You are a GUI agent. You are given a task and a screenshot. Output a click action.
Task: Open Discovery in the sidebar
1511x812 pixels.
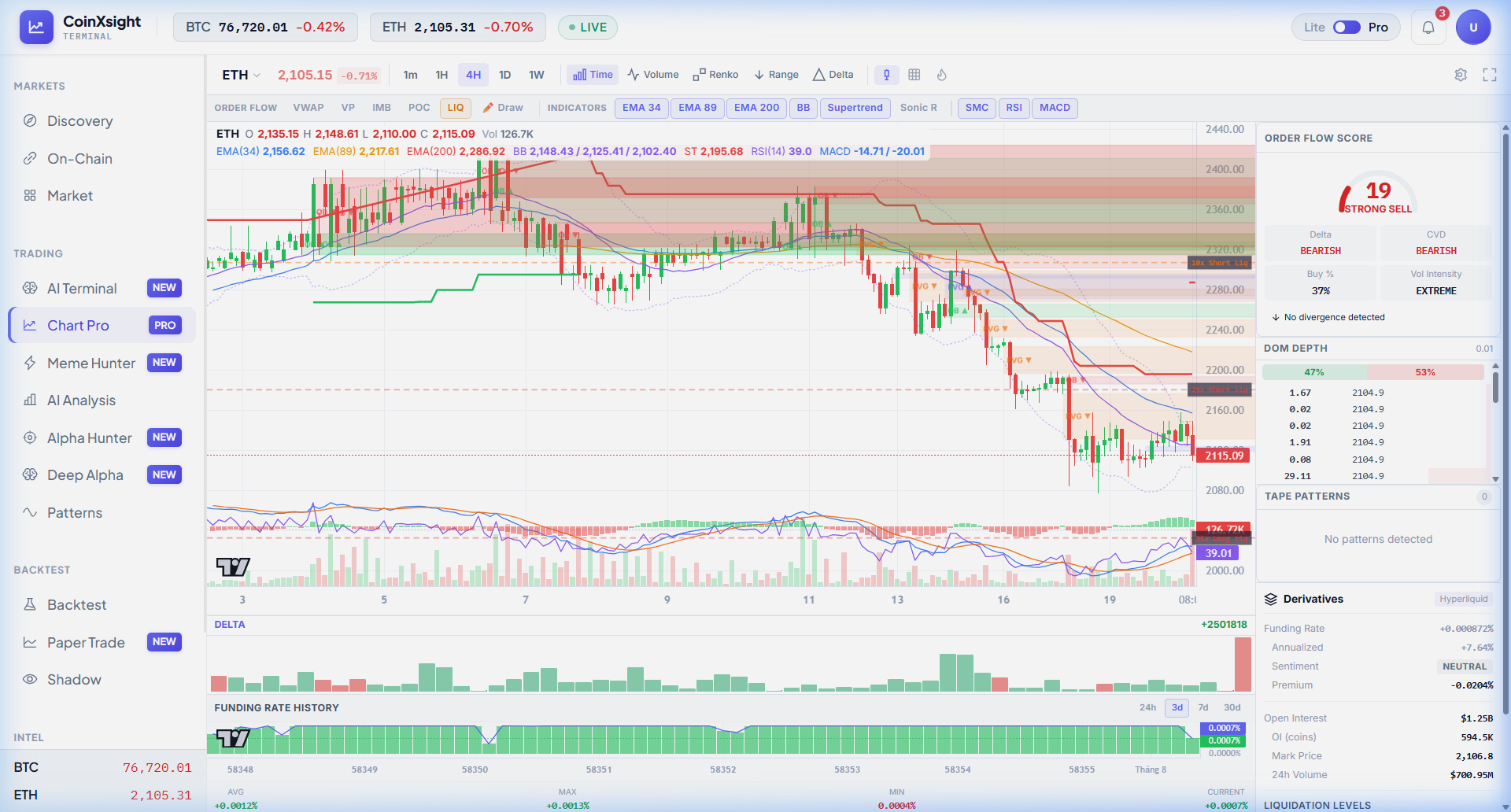click(x=102, y=121)
